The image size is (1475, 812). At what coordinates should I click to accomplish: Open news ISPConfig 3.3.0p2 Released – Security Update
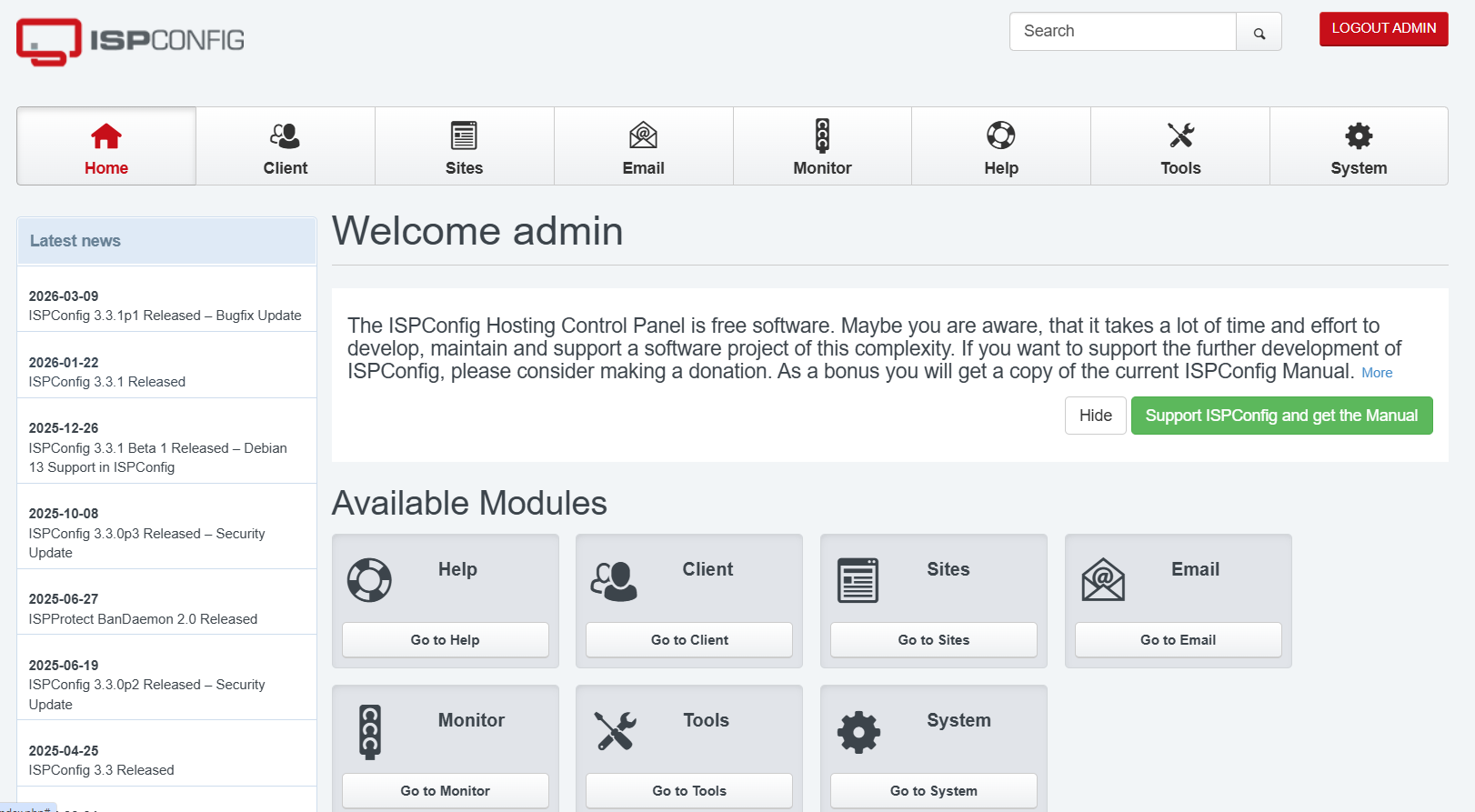tap(146, 695)
